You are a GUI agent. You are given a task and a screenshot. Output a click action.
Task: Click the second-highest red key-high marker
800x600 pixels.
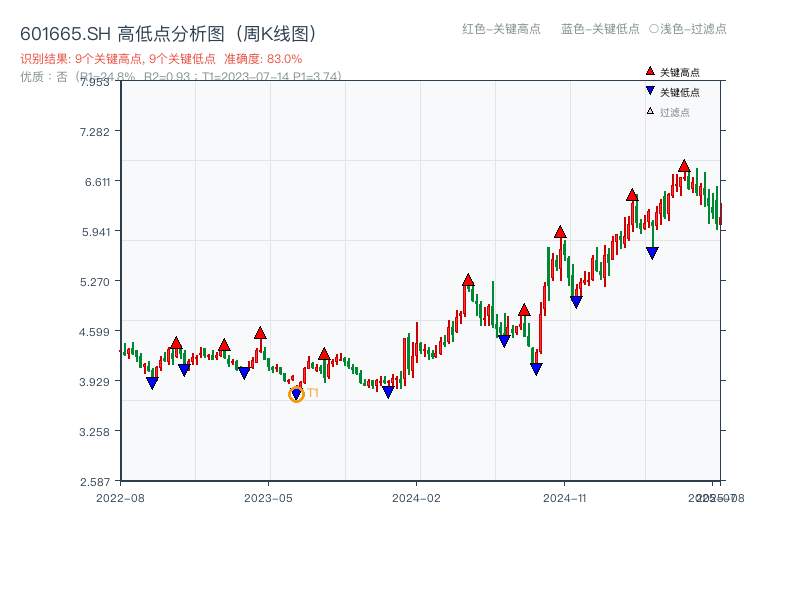pos(632,195)
